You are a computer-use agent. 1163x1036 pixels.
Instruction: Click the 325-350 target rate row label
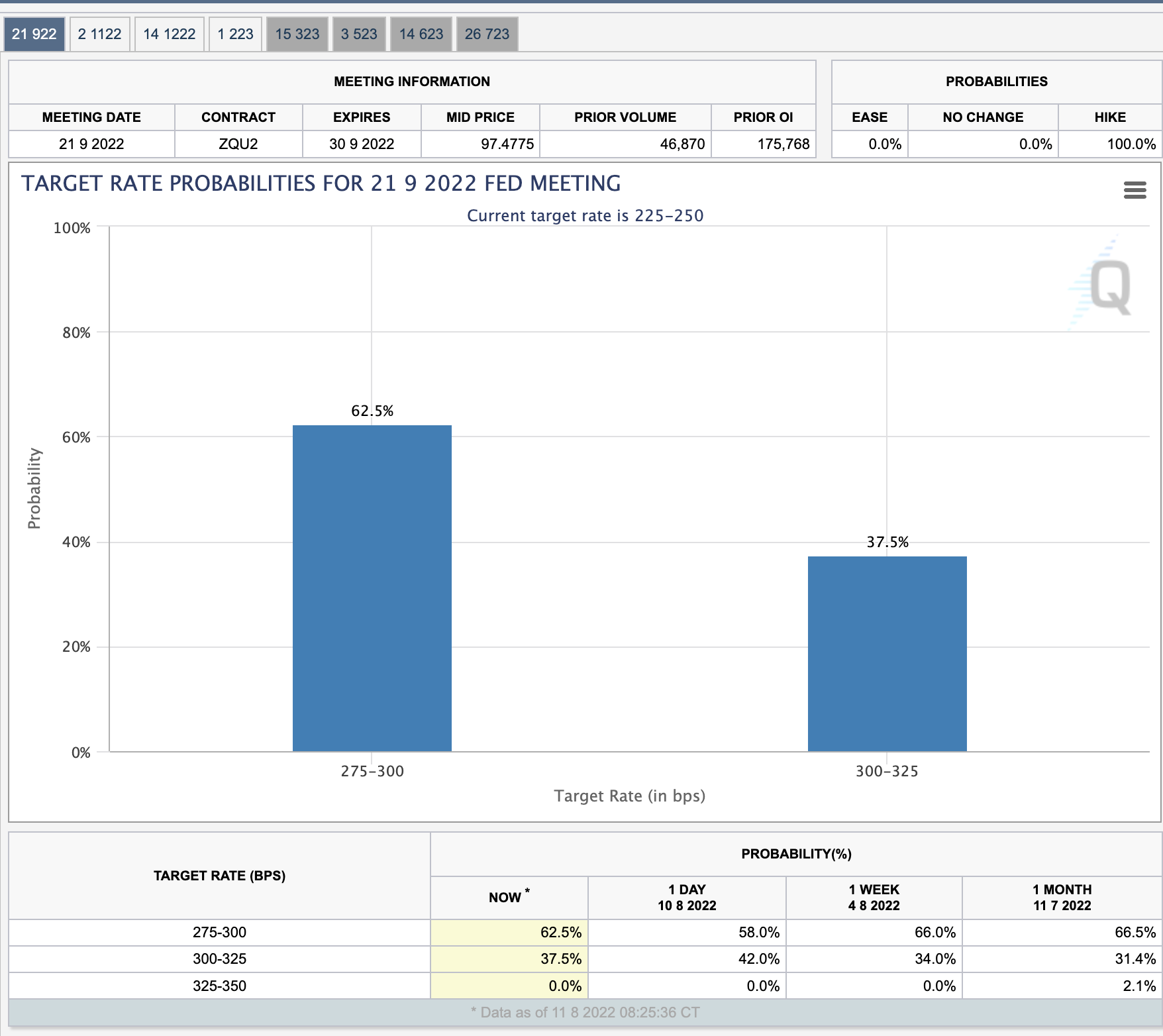tap(219, 986)
